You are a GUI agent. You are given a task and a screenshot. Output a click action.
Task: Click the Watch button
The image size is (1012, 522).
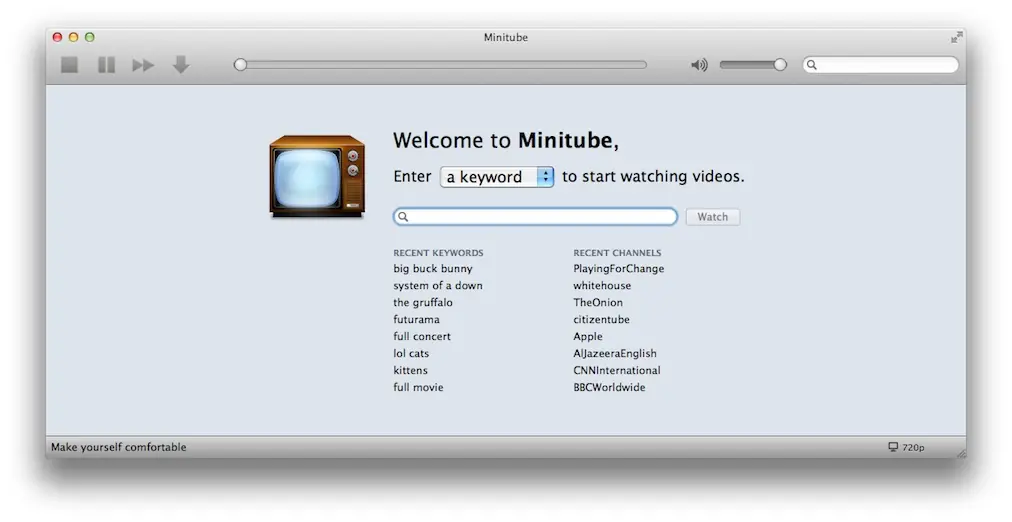(x=713, y=217)
